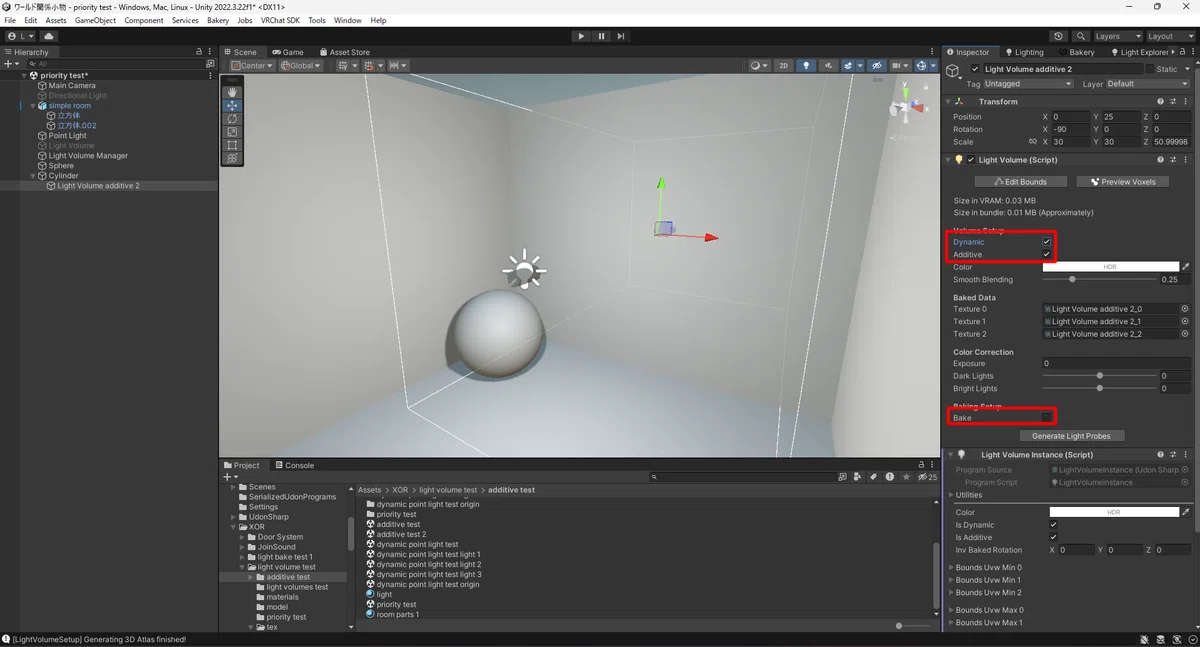1200x647 pixels.
Task: Click the GameObject cube icon in Inspector
Action: pos(953,70)
